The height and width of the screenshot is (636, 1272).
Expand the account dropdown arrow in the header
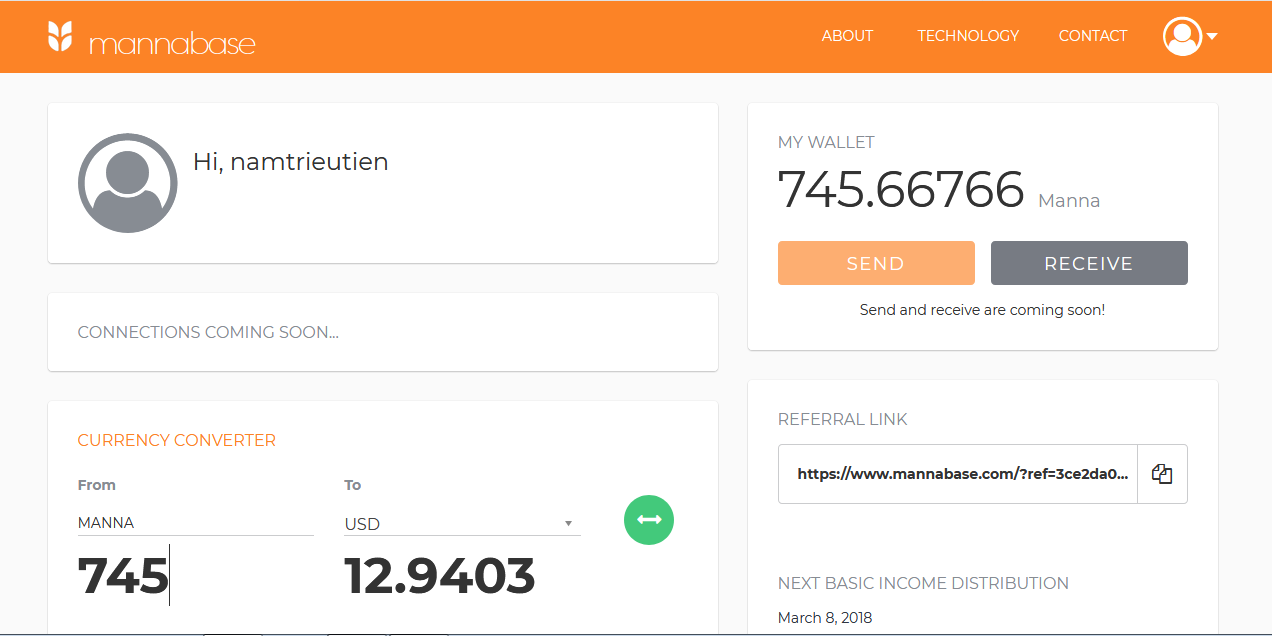1212,37
